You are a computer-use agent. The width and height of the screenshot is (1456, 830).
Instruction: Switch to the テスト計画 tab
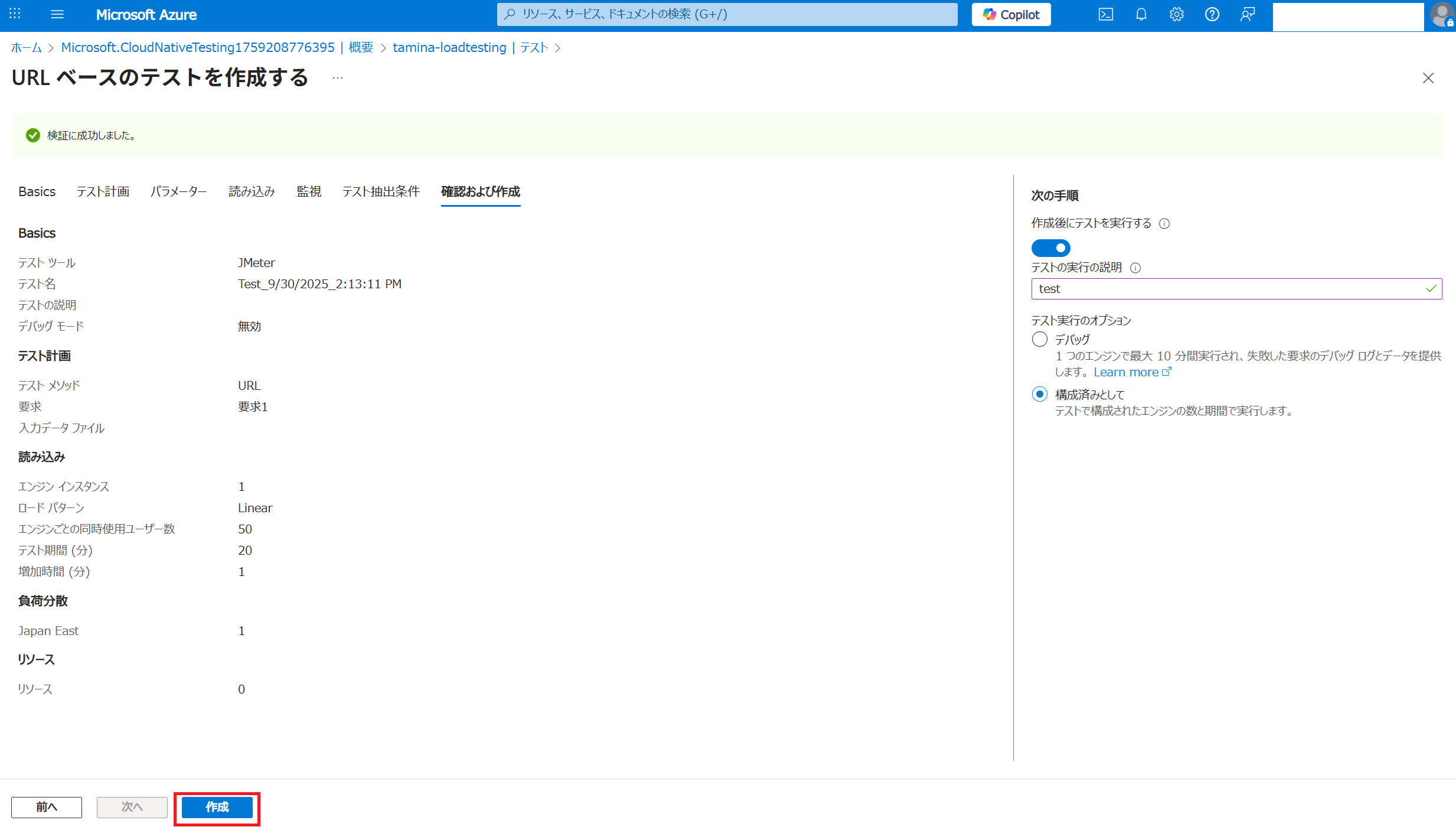pos(103,191)
